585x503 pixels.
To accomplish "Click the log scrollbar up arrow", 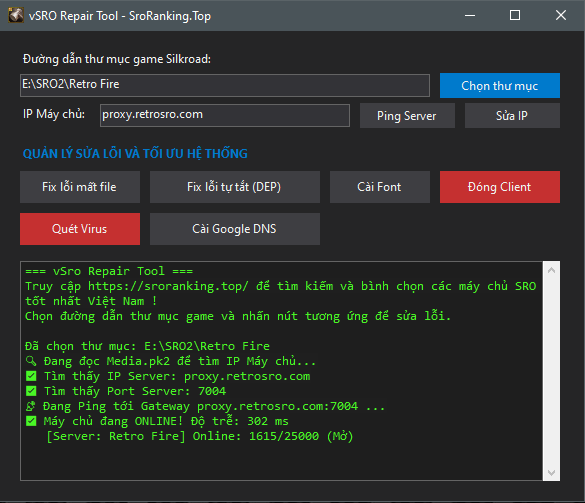I will [x=551, y=270].
